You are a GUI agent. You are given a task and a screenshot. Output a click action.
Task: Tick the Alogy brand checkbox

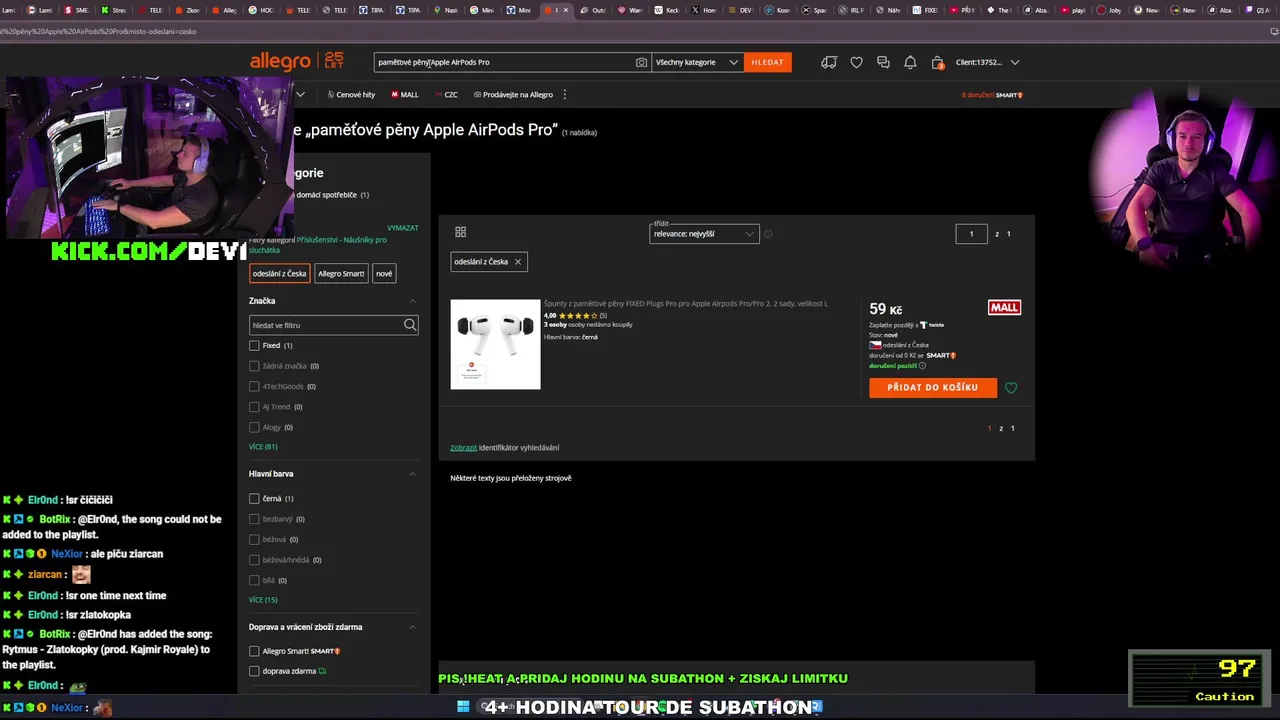point(254,427)
